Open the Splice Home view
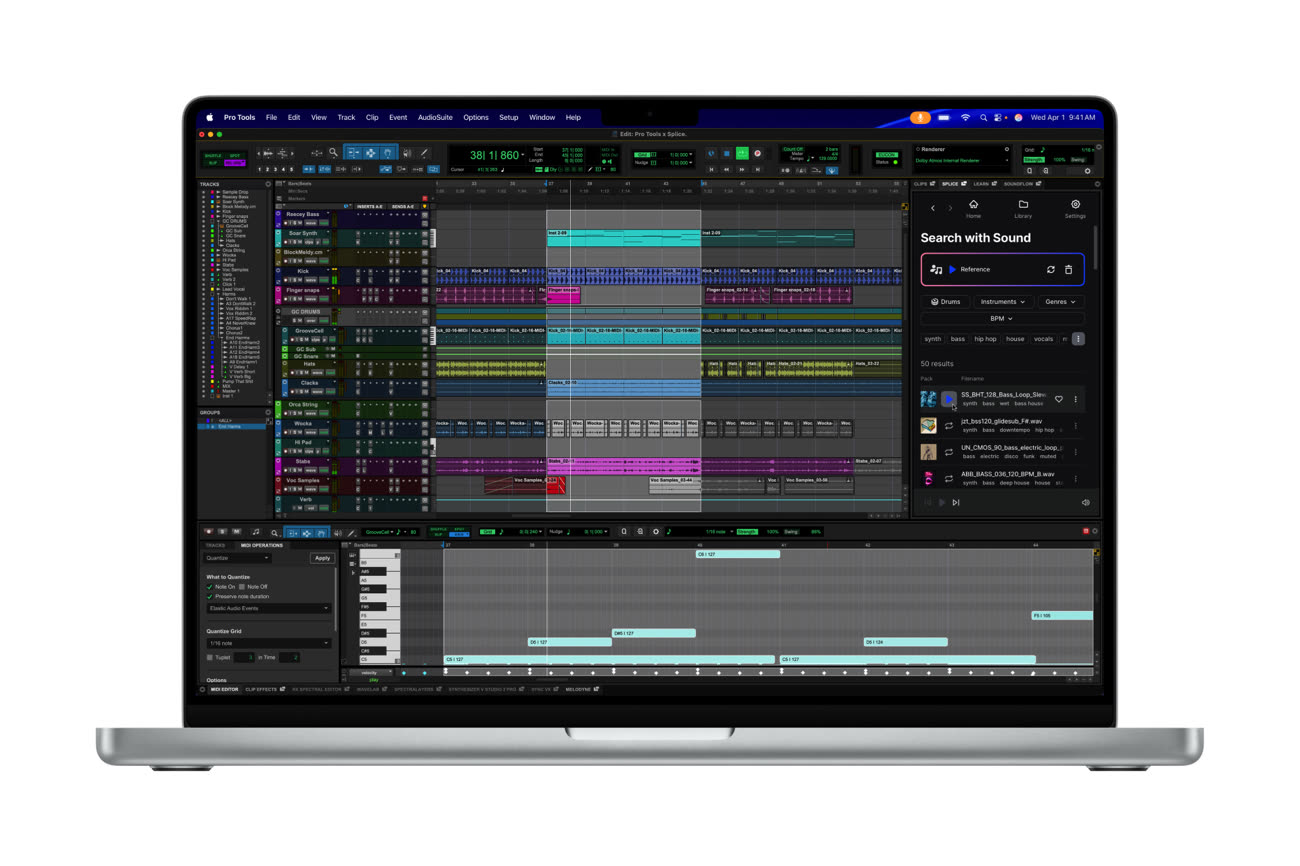1300x866 pixels. click(x=973, y=208)
